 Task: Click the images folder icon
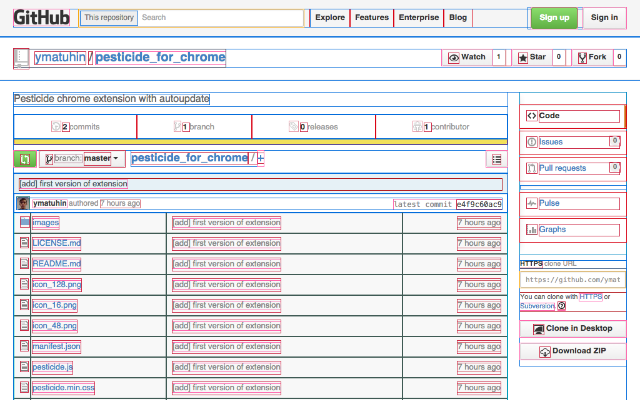pos(25,222)
